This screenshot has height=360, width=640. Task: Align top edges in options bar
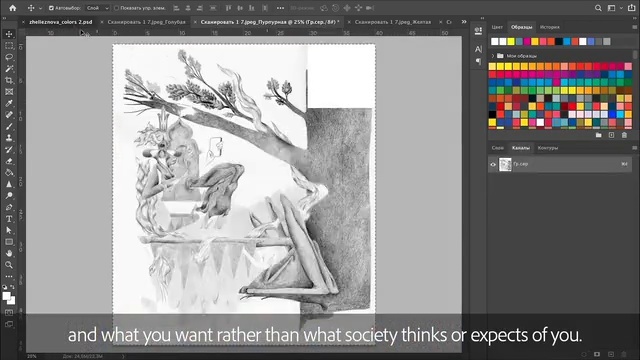point(229,8)
